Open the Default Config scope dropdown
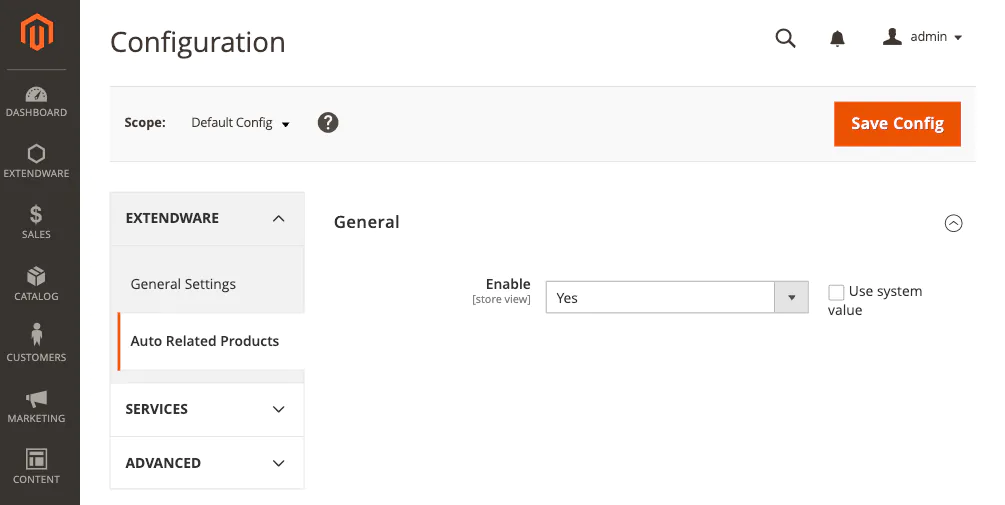The width and height of the screenshot is (1005, 505). pyautogui.click(x=240, y=123)
